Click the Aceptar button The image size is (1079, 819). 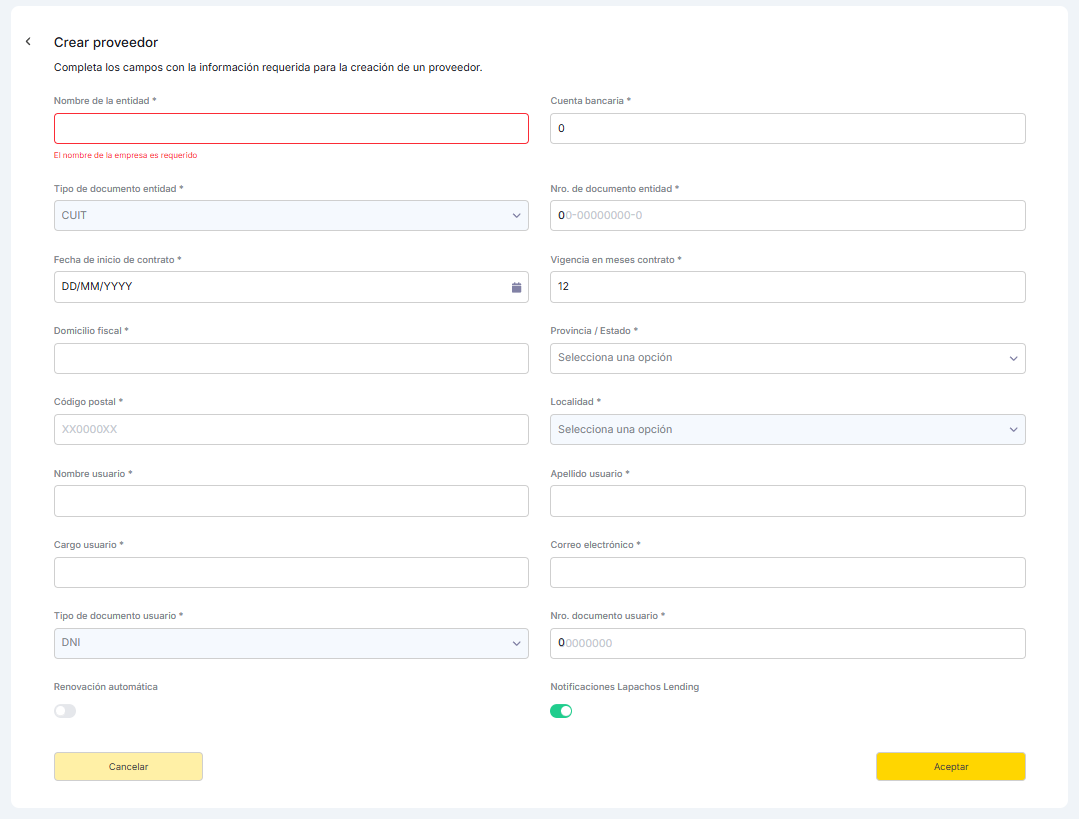pyautogui.click(x=950, y=766)
